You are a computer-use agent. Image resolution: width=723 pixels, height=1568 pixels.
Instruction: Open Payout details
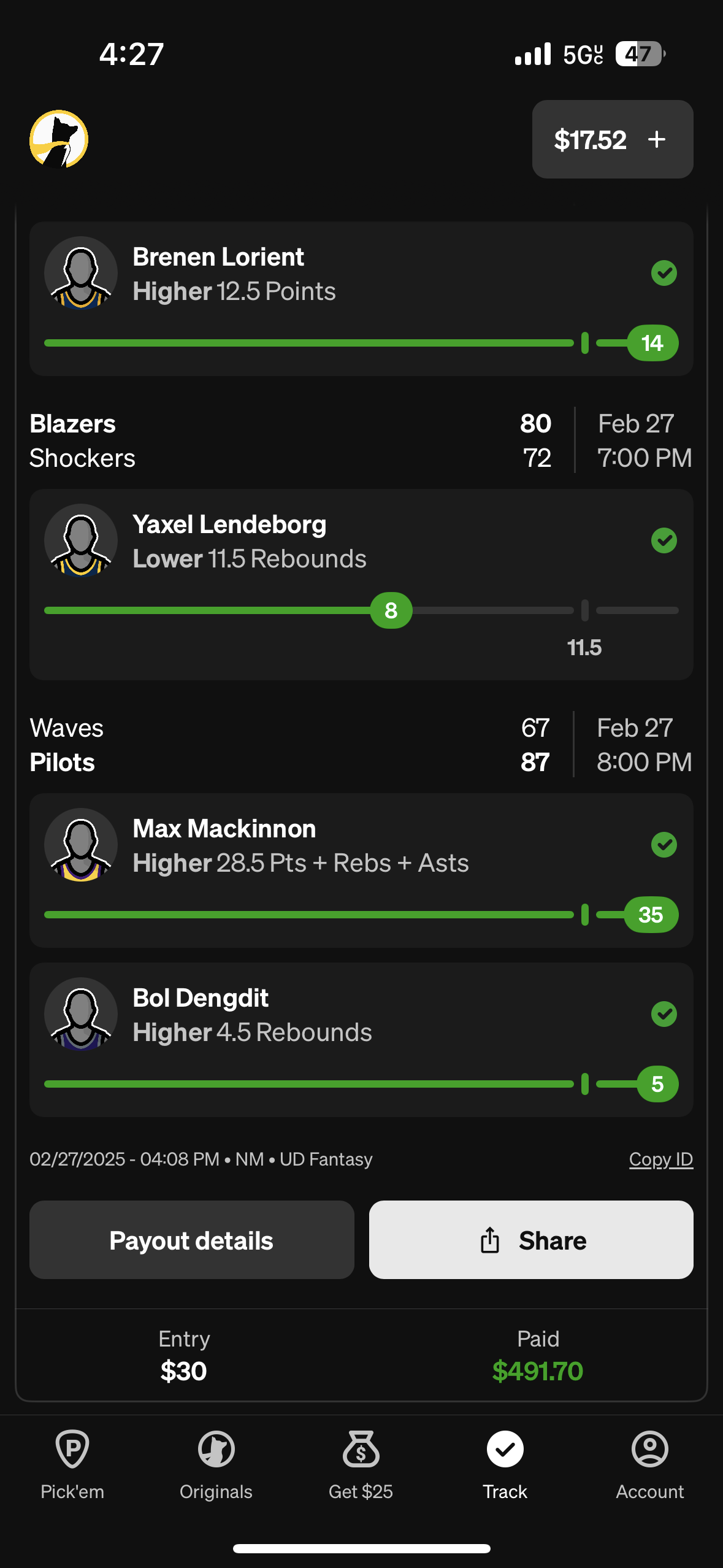(191, 1240)
